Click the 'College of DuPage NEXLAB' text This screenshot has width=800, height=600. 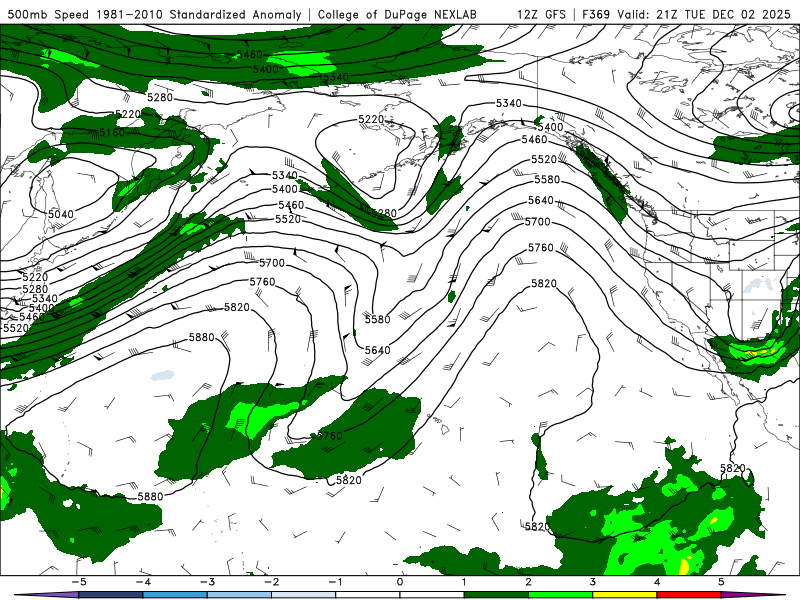pos(397,15)
